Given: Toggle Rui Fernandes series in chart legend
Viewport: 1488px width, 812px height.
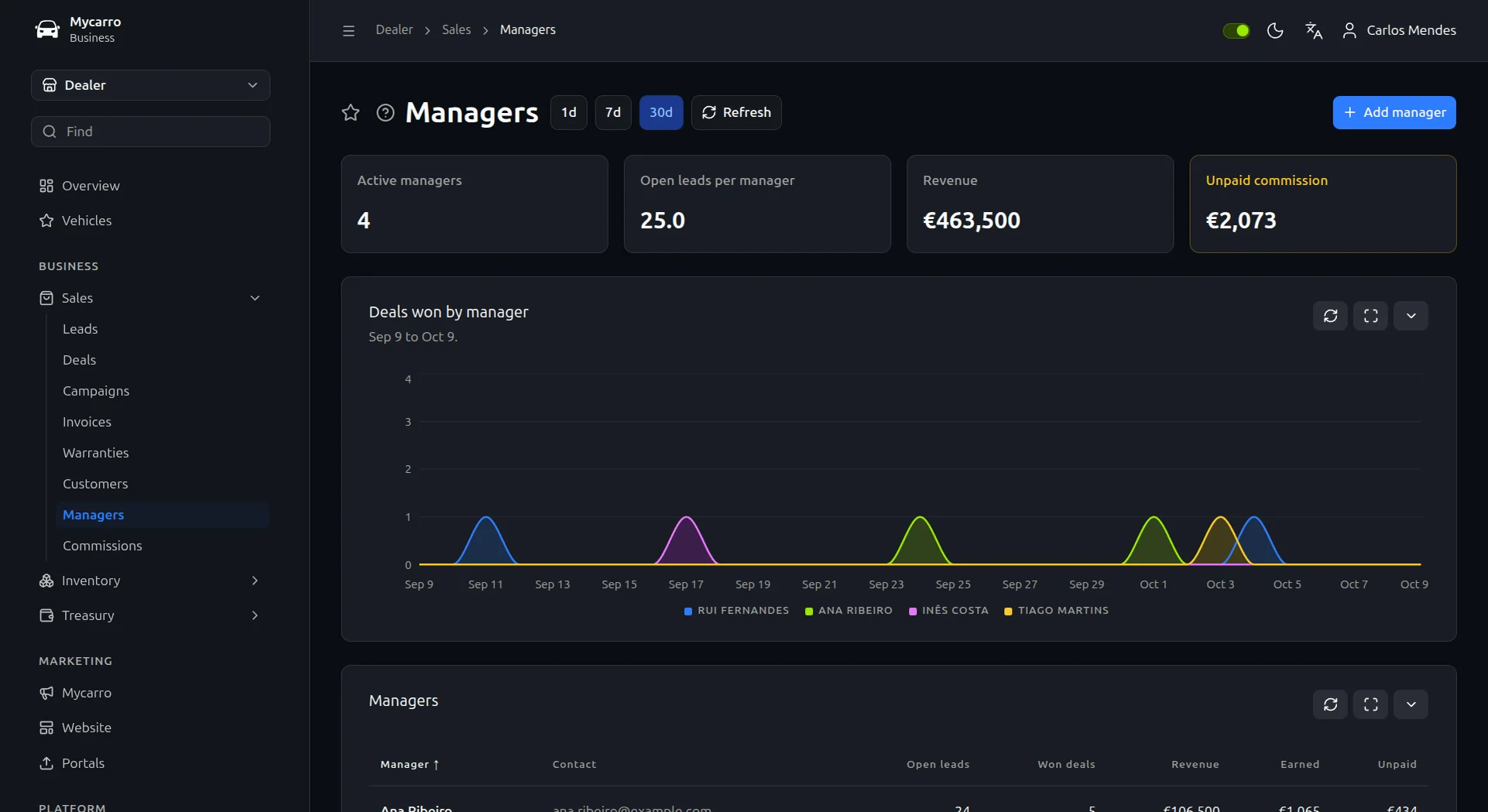Looking at the screenshot, I should (736, 611).
